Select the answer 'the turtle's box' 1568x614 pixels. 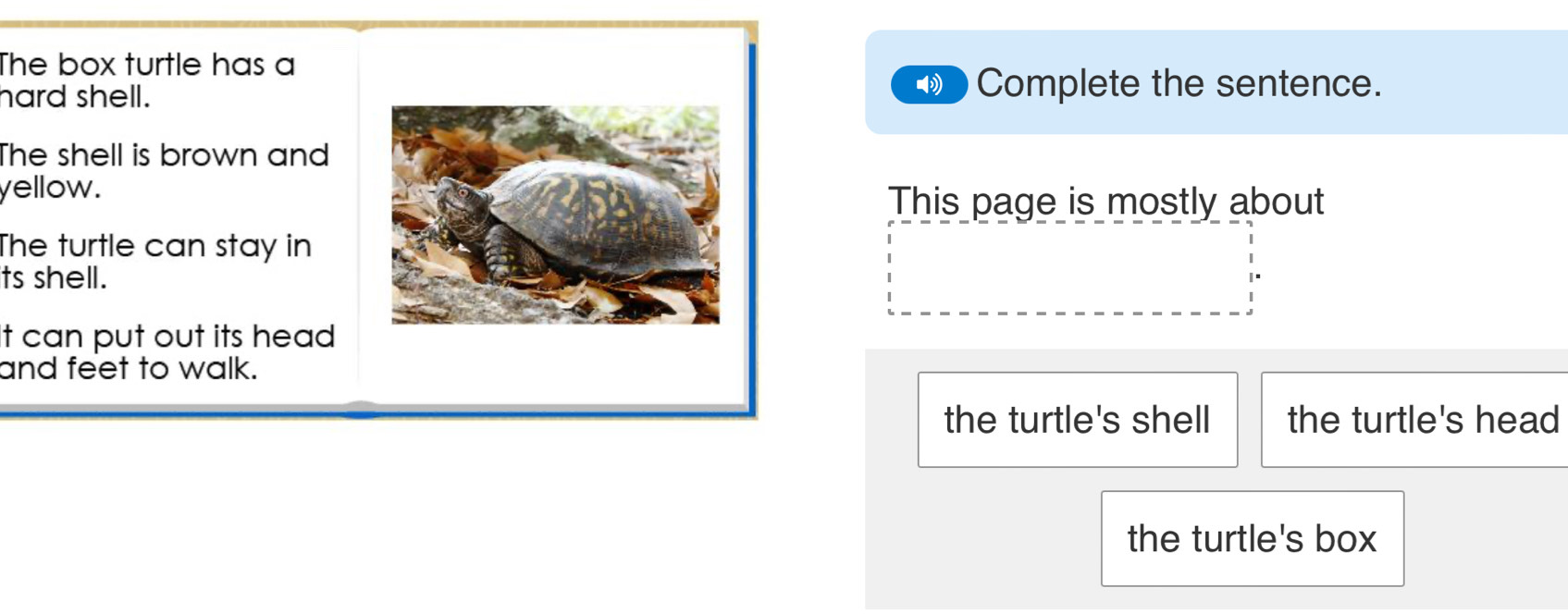[x=1252, y=537]
